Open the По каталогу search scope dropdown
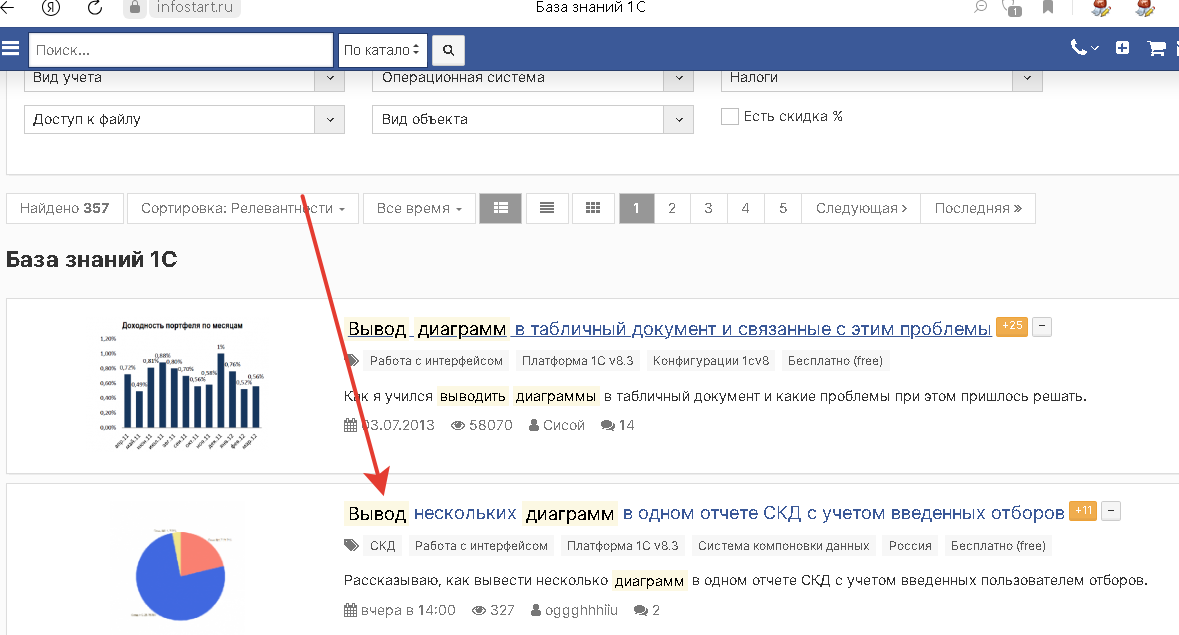1179x635 pixels. pos(383,50)
